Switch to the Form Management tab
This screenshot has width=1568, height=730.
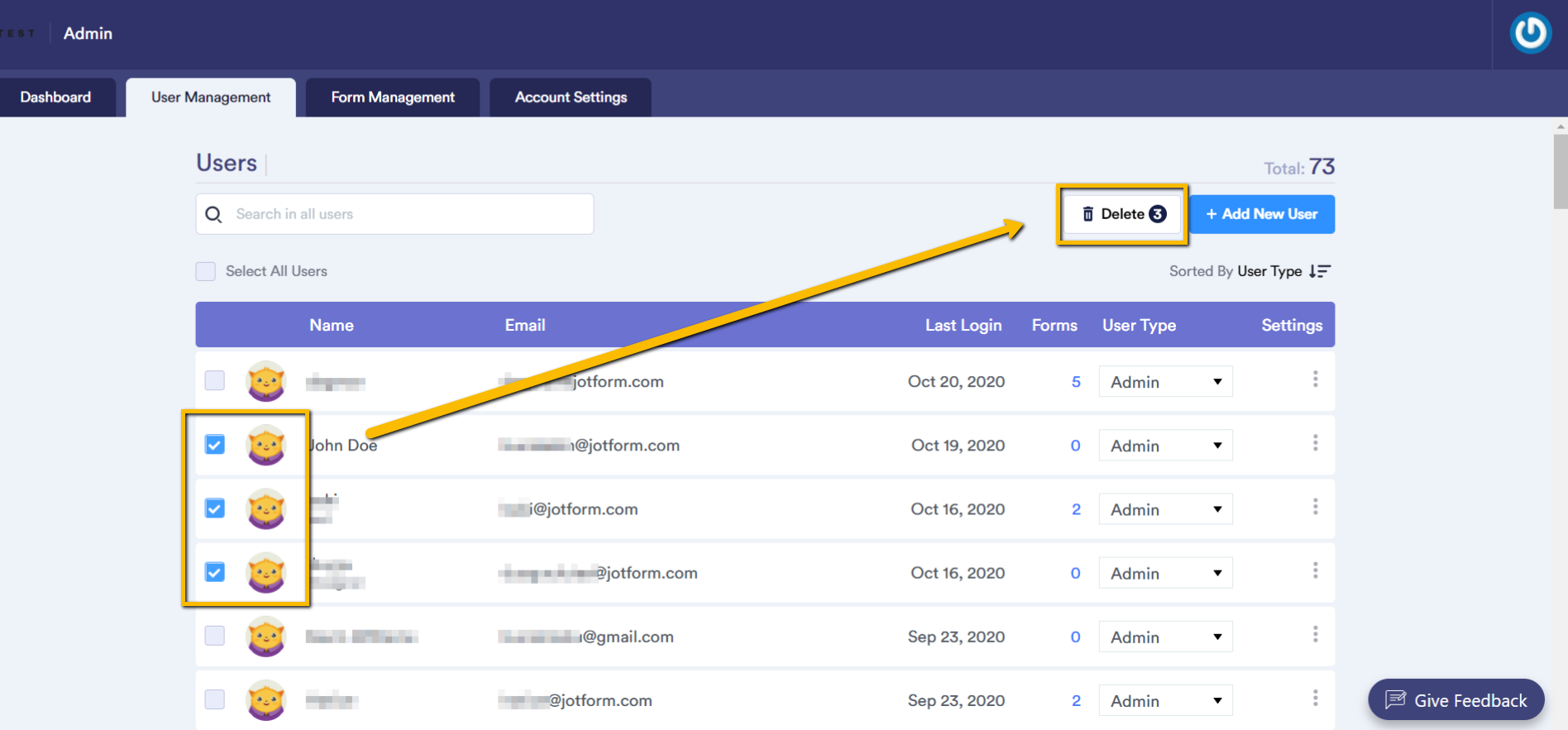coord(393,98)
